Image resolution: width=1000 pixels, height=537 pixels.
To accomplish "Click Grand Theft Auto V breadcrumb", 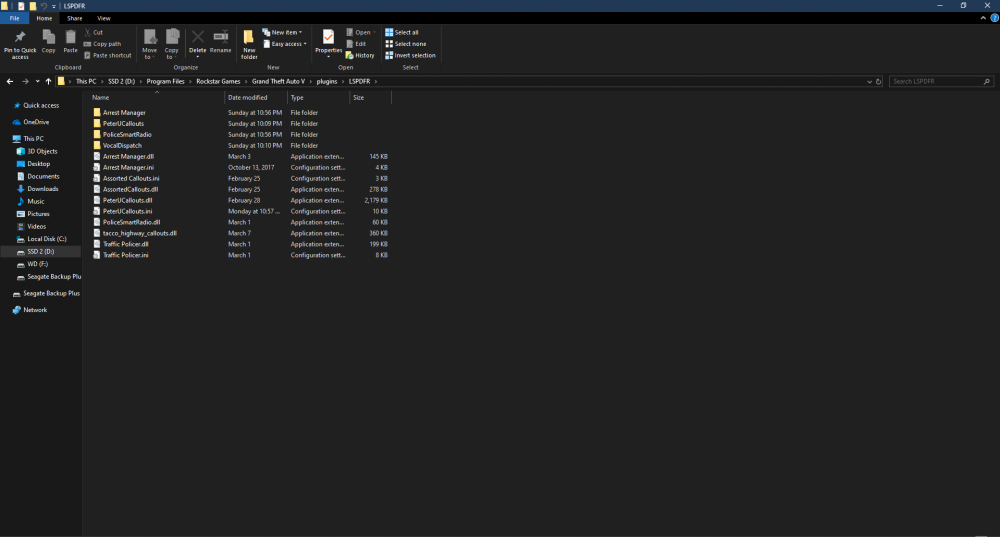I will coord(278,82).
